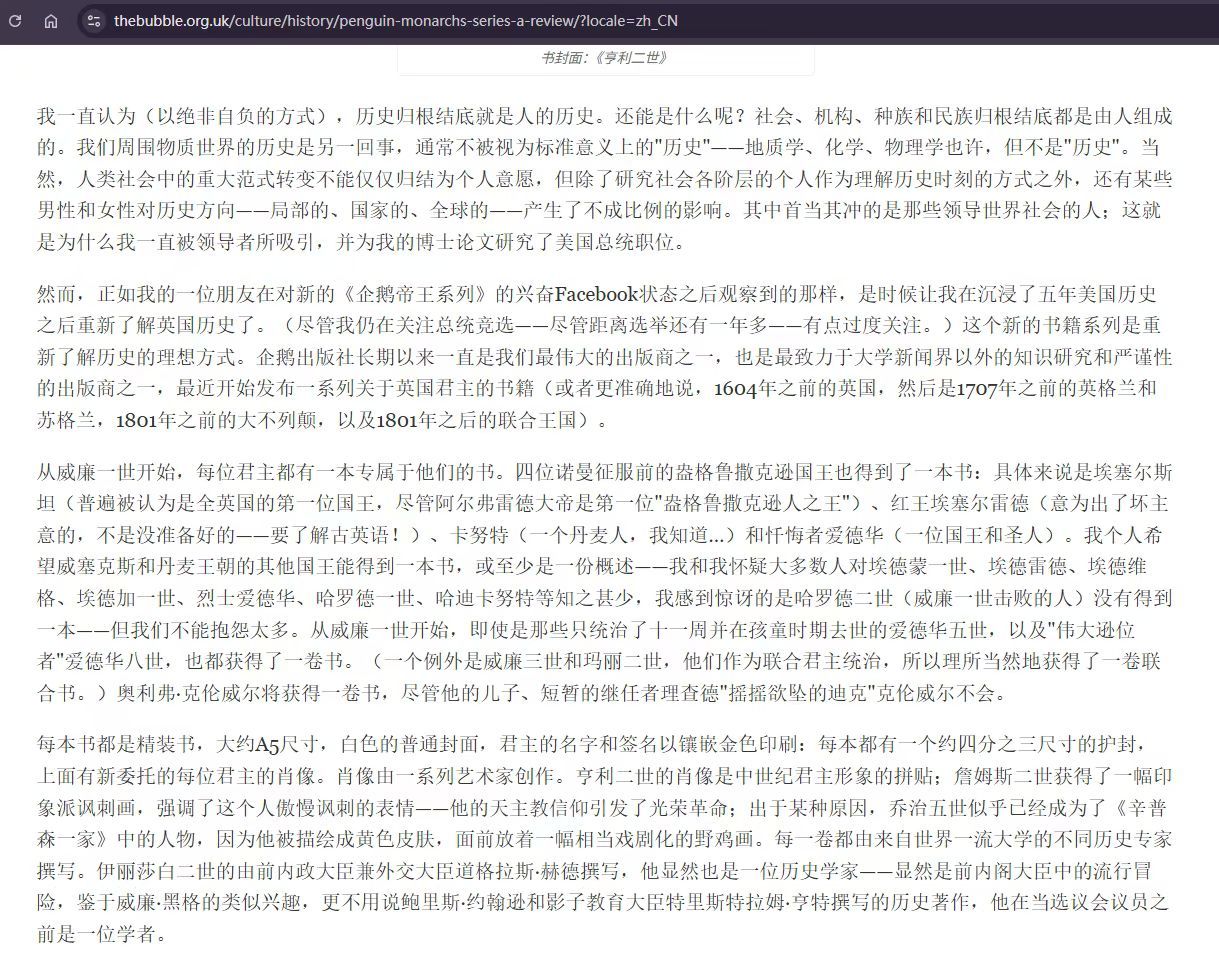Go to the browser home page icon
The height and width of the screenshot is (961, 1219).
[51, 21]
